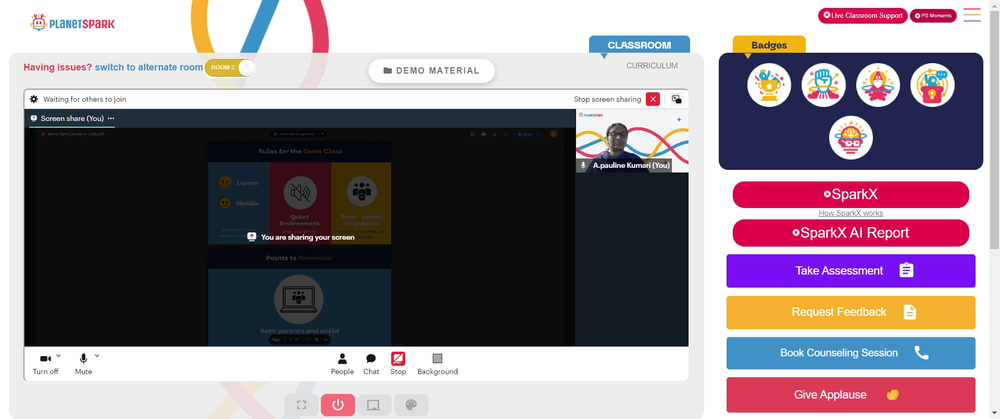
Task: Click the speaker podium badge icon
Action: pos(932,85)
